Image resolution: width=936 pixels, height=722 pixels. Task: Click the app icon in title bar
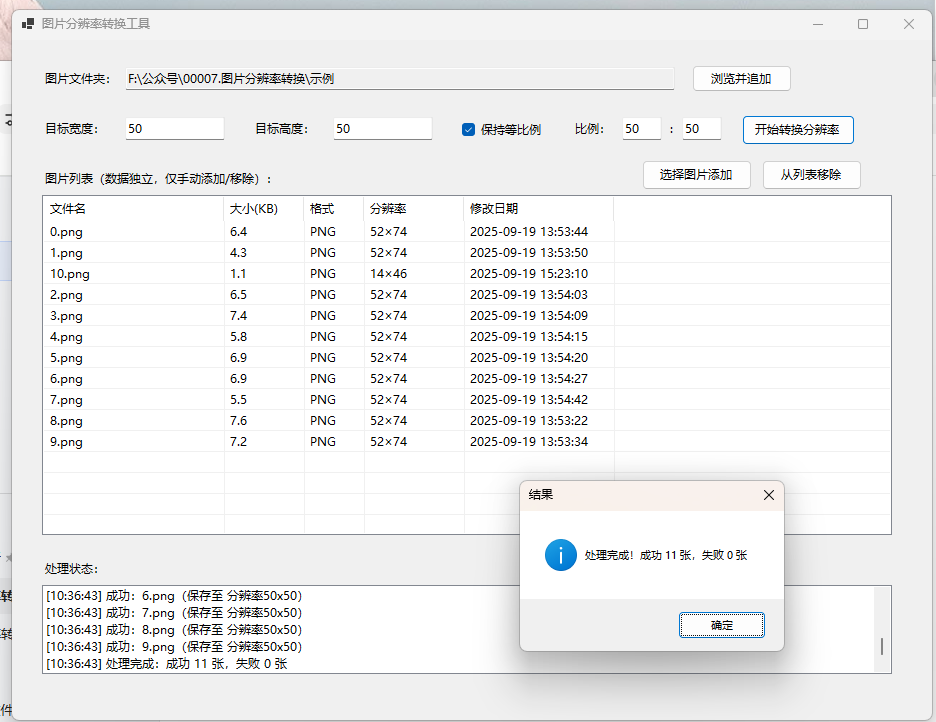(x=27, y=24)
